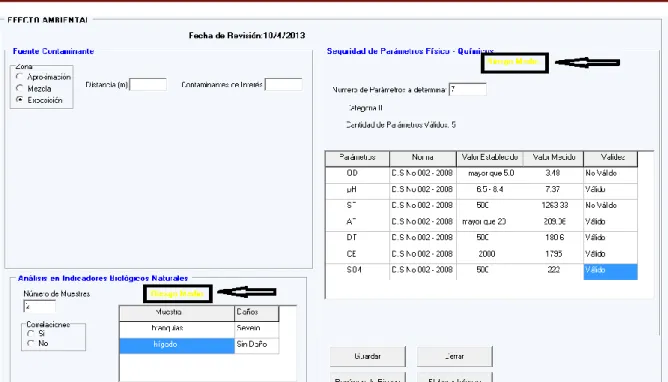This screenshot has width=668, height=382.
Task: Click the Valor Establecido column header
Action: [489, 158]
